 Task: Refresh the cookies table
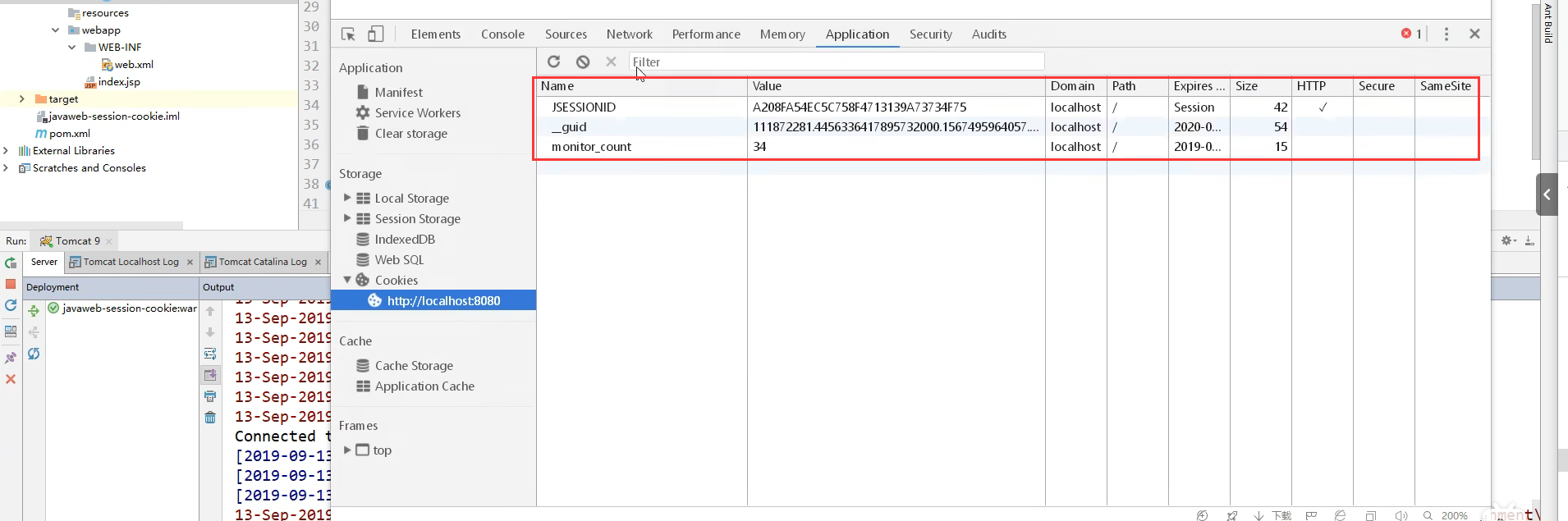tap(554, 62)
